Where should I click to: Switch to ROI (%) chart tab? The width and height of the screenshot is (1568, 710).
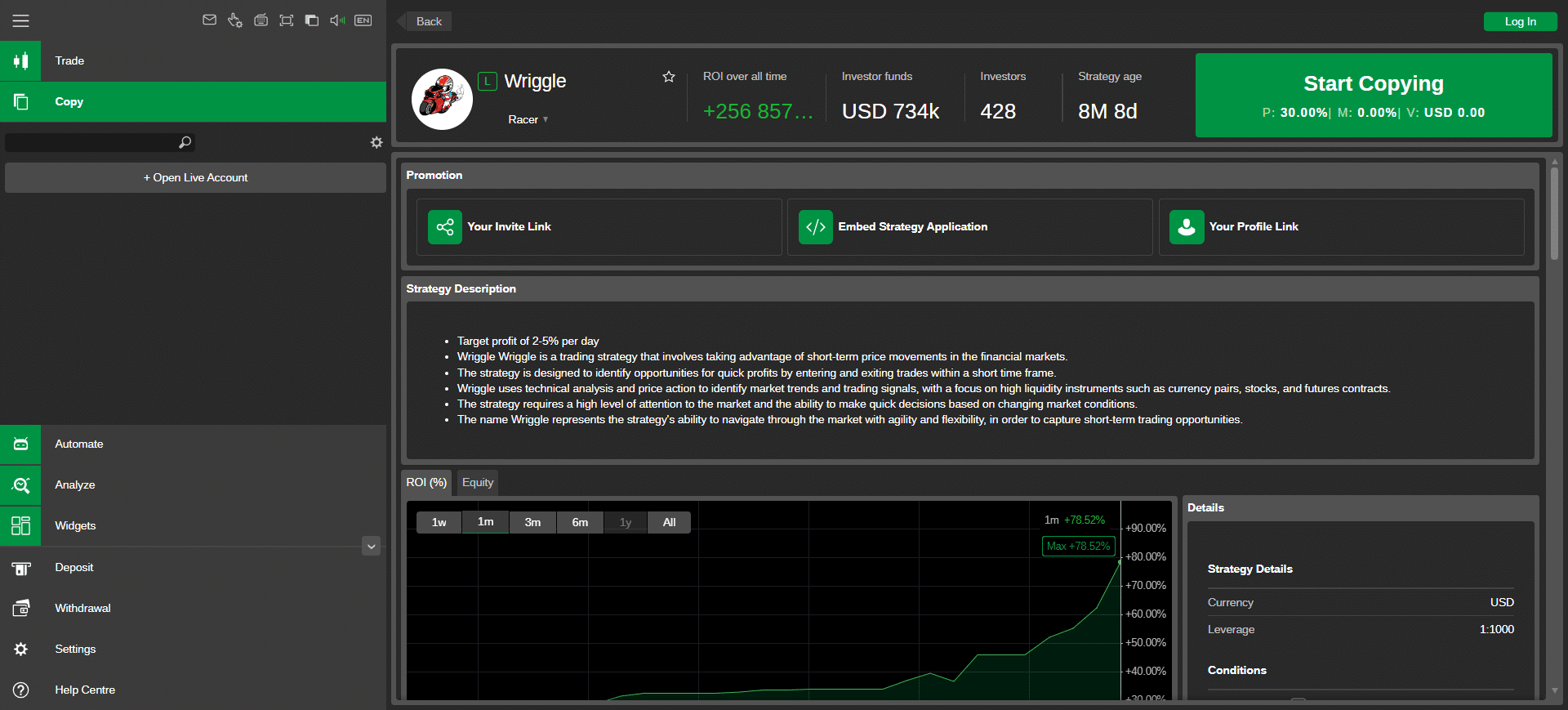tap(426, 482)
